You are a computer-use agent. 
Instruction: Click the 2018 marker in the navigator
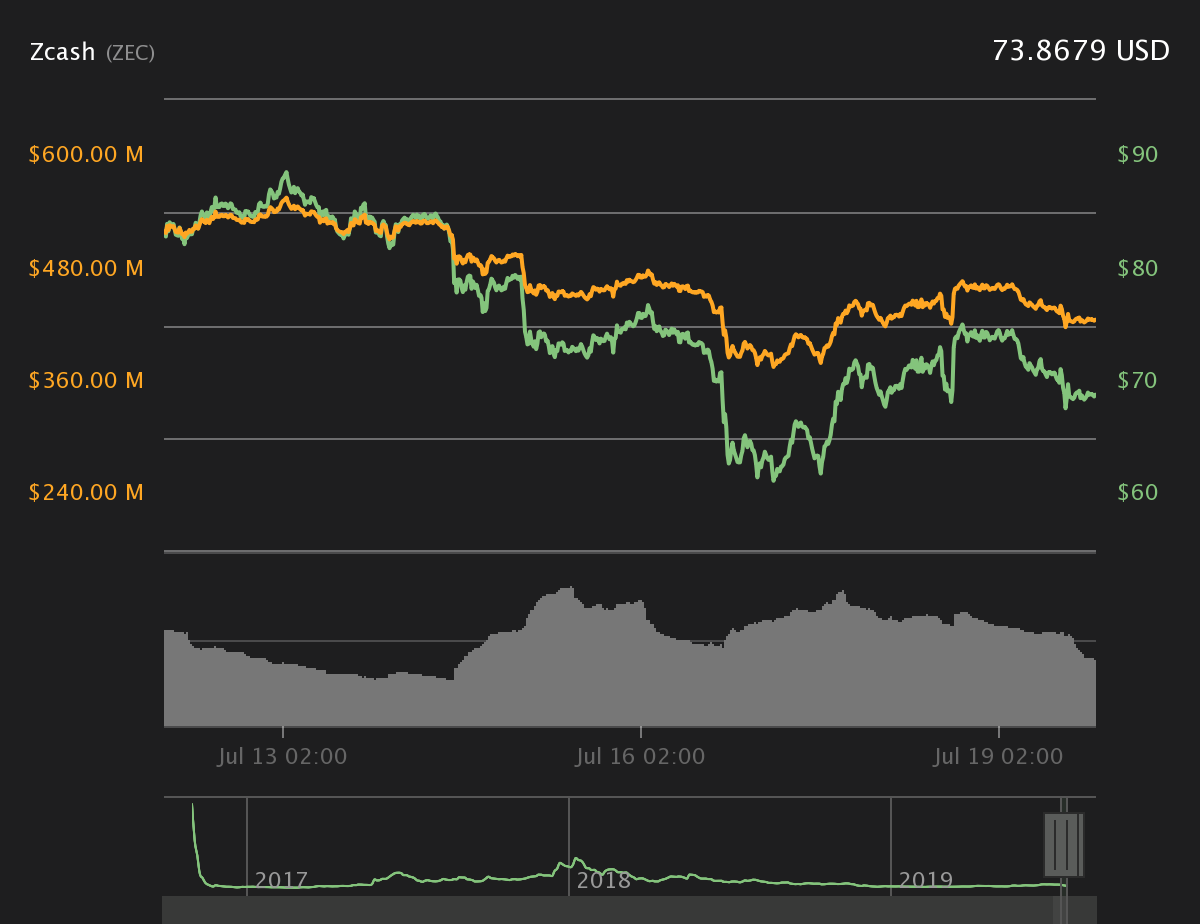604,880
